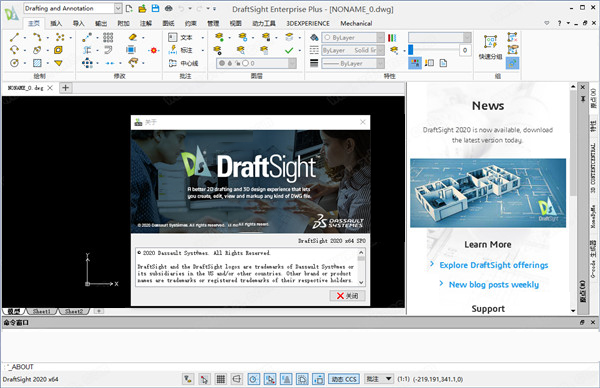Click the red Explode tool icon
This screenshot has width=600, height=388.
point(154,50)
